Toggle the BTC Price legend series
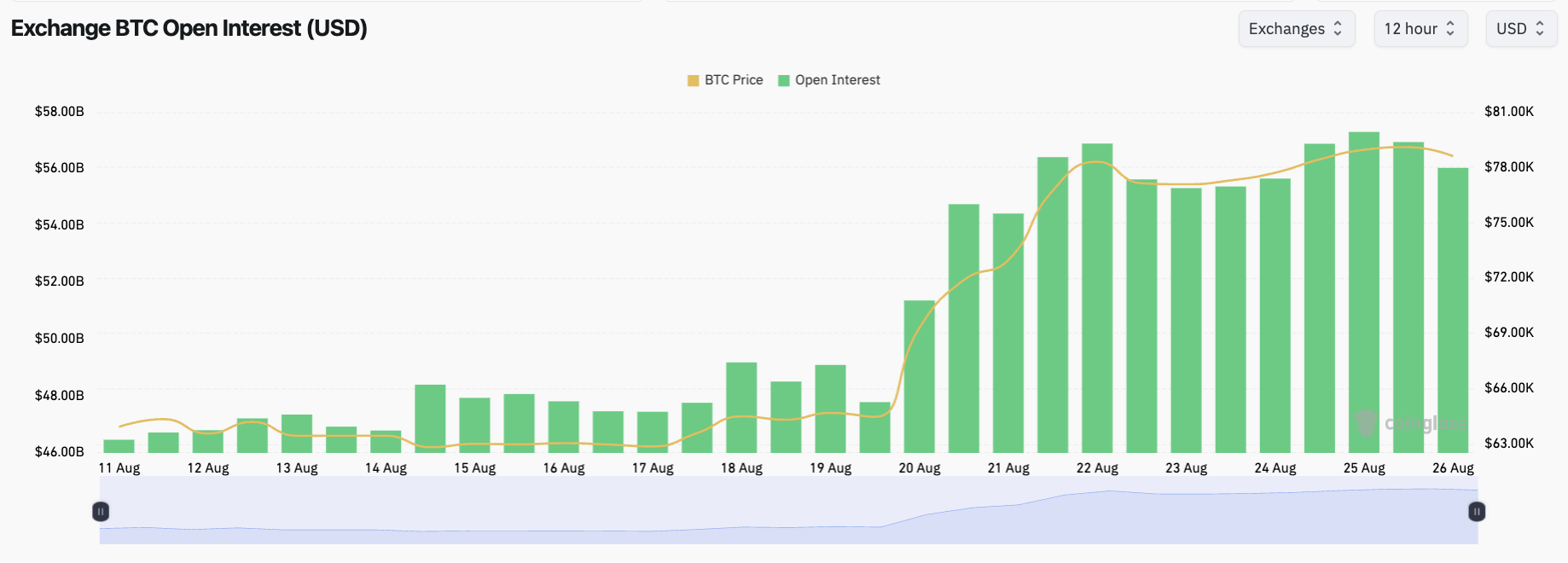 coord(725,80)
